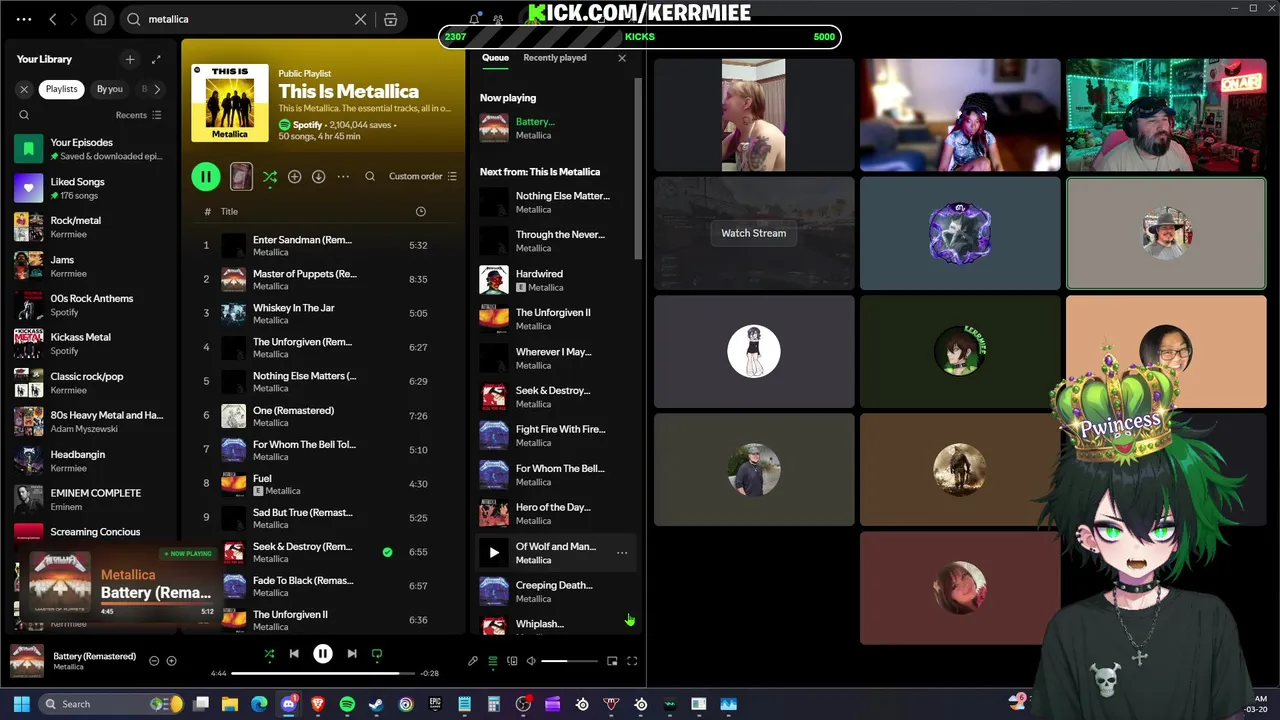Viewport: 1280px width, 720px height.
Task: Toggle shuffle in the bottom player bar
Action: pyautogui.click(x=269, y=654)
